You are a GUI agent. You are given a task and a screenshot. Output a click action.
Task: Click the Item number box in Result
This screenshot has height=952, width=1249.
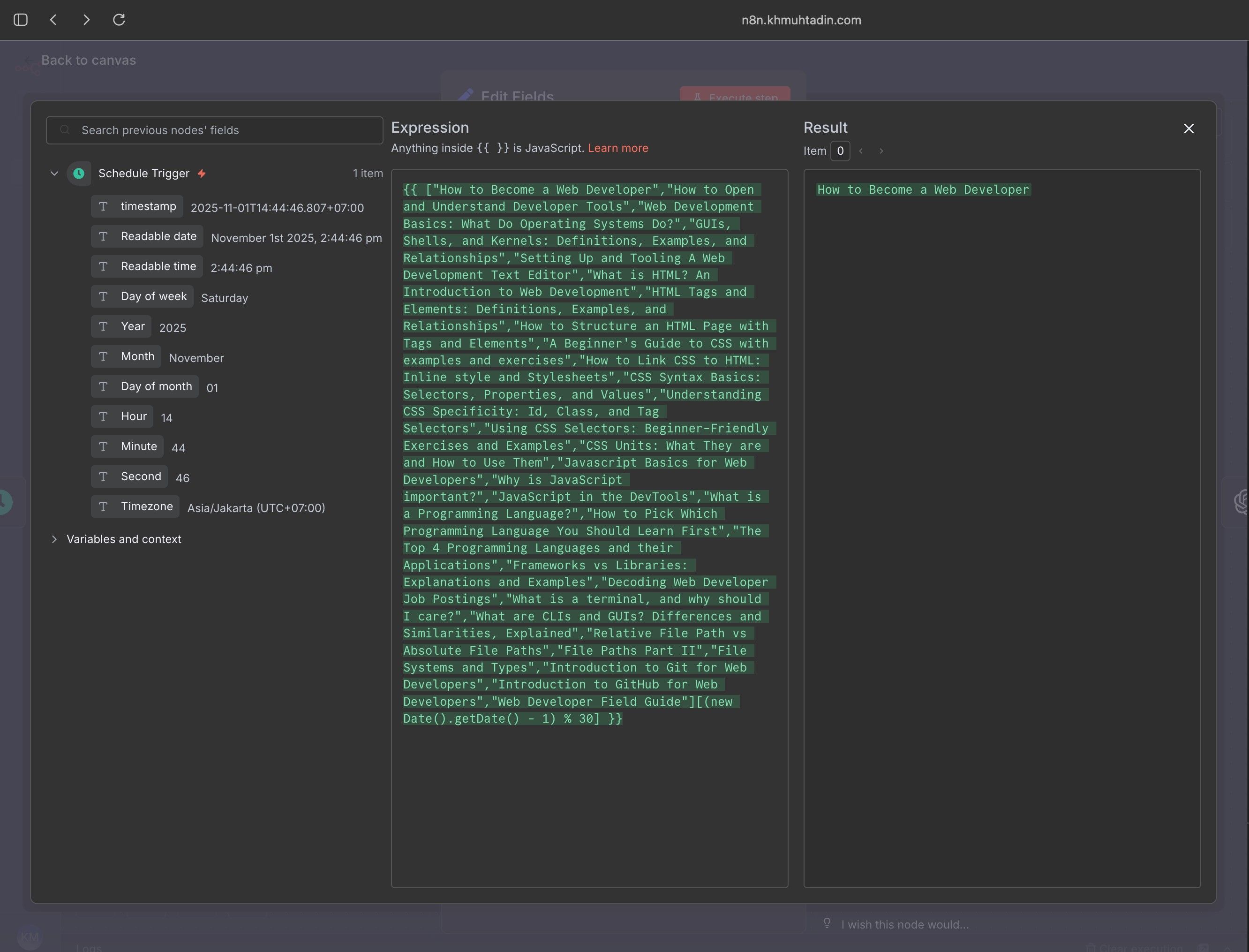pos(840,151)
